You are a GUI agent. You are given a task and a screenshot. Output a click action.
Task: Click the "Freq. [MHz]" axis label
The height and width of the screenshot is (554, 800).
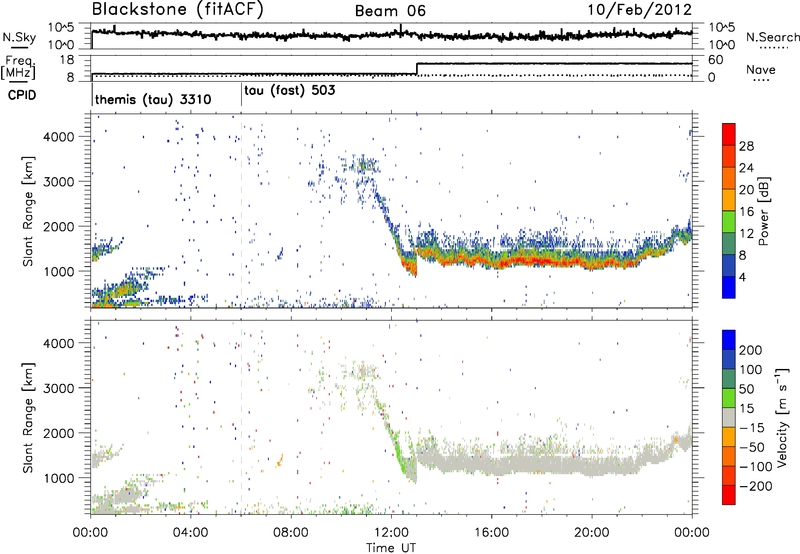point(18,68)
